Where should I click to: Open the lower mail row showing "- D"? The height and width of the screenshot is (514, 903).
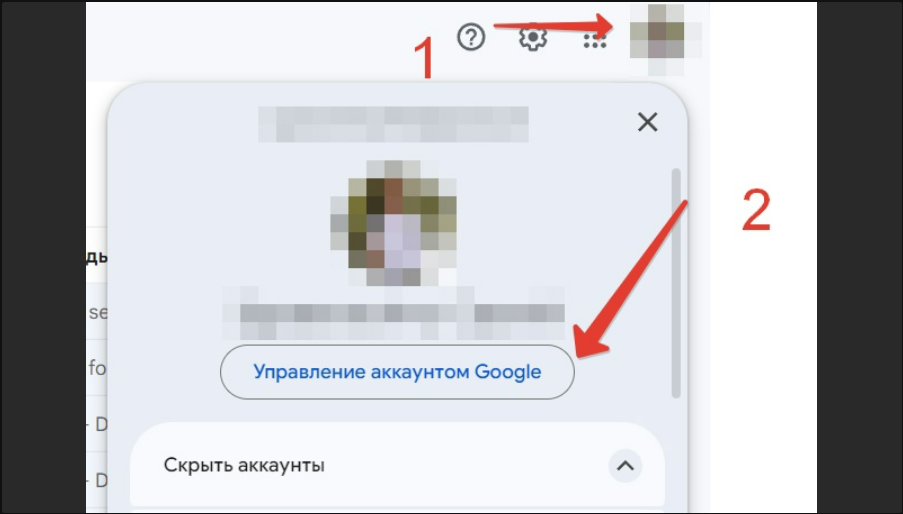[x=97, y=479]
